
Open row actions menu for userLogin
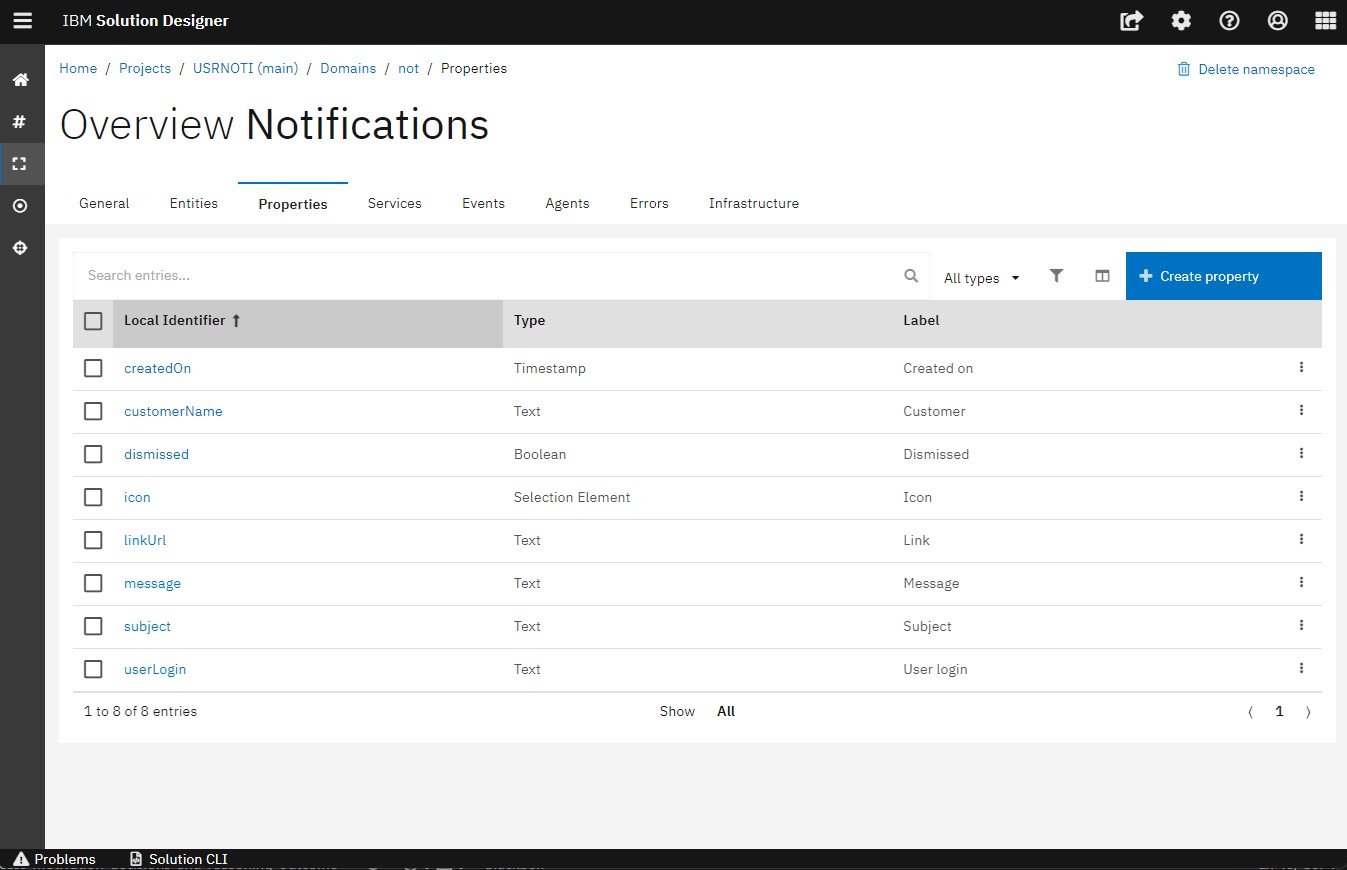click(1301, 669)
